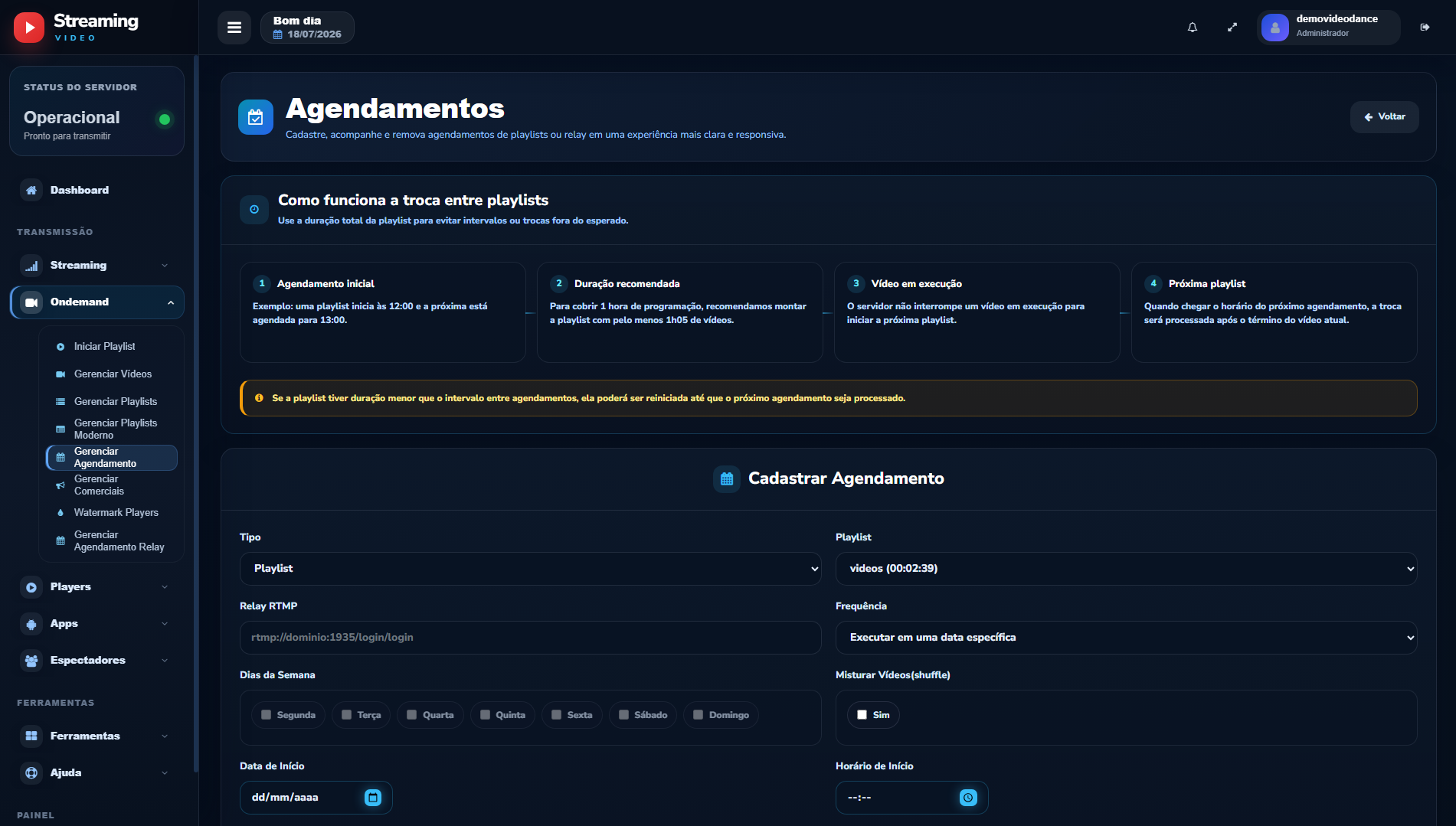Open Gerenciar Playlists Moderno submenu item
The image size is (1456, 826).
[x=112, y=429]
